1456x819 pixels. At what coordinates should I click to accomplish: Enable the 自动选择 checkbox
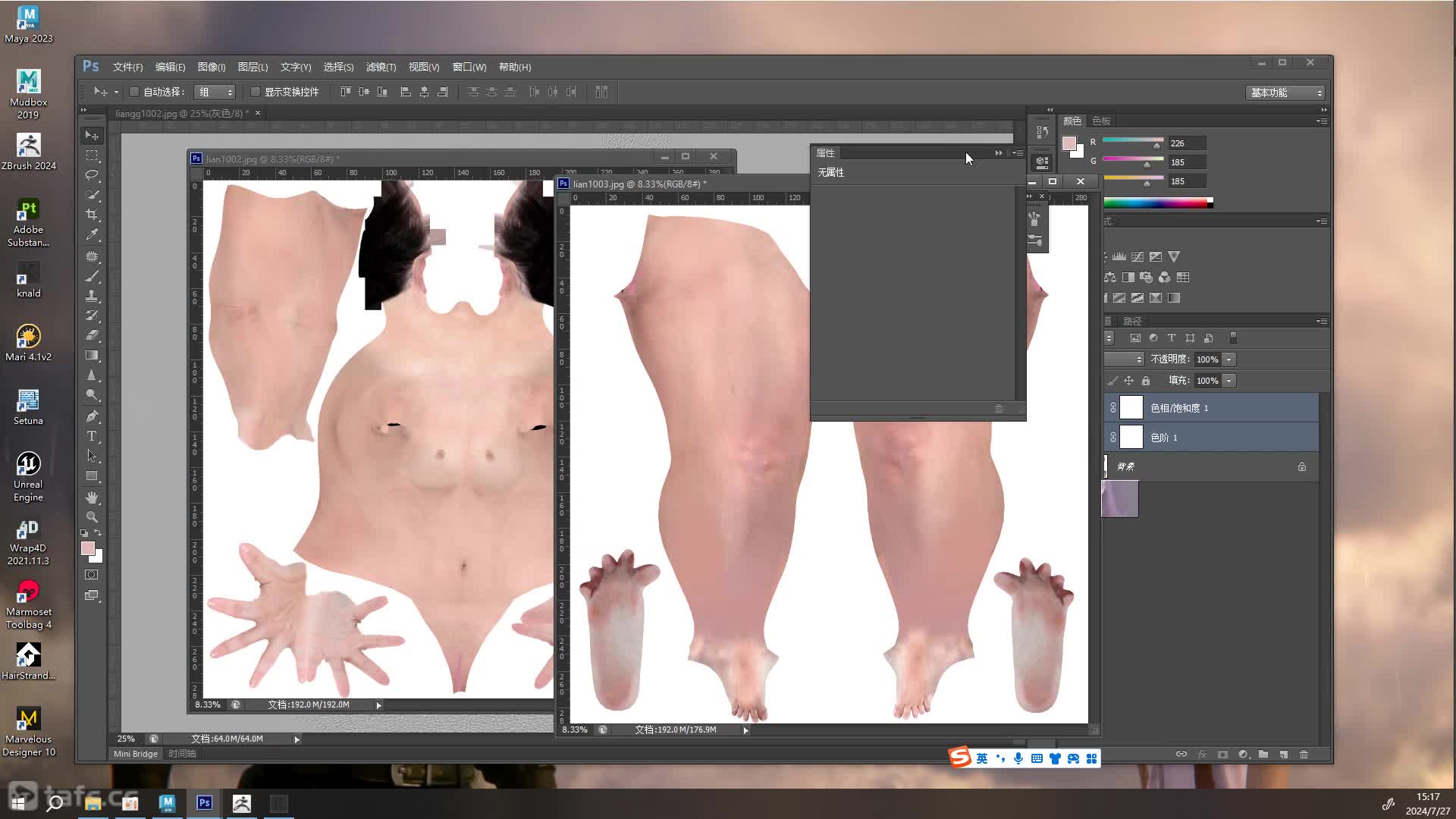[x=134, y=92]
